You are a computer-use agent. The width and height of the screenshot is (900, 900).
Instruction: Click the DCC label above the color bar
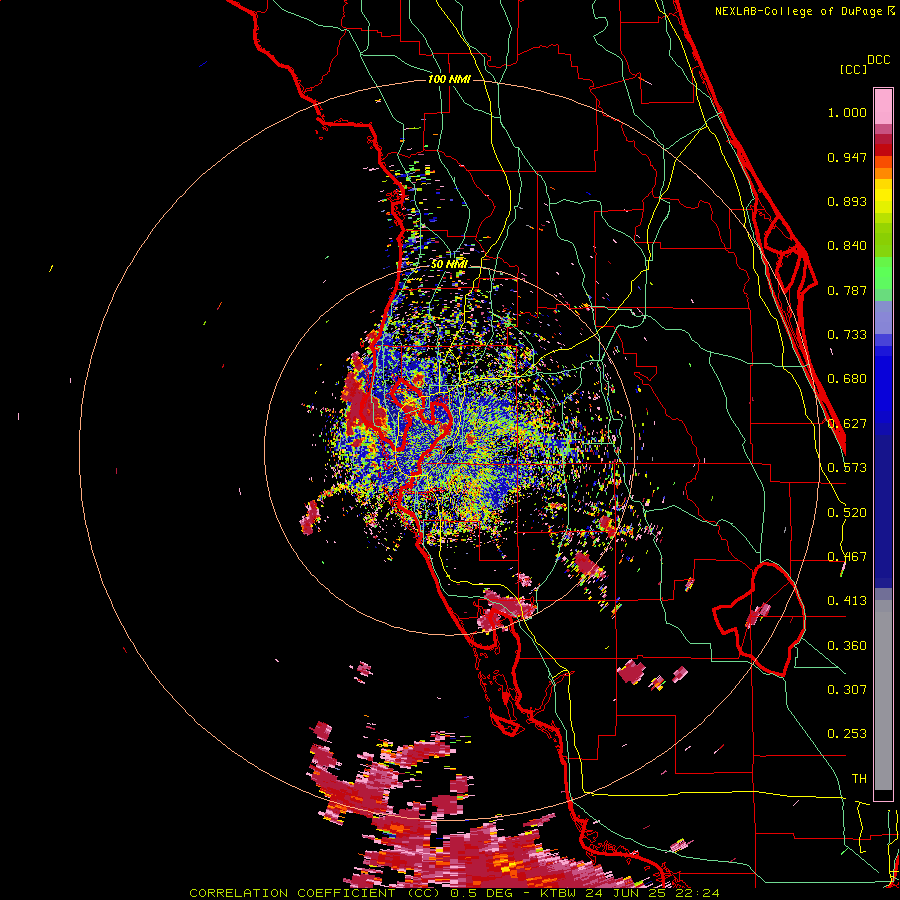click(x=878, y=60)
